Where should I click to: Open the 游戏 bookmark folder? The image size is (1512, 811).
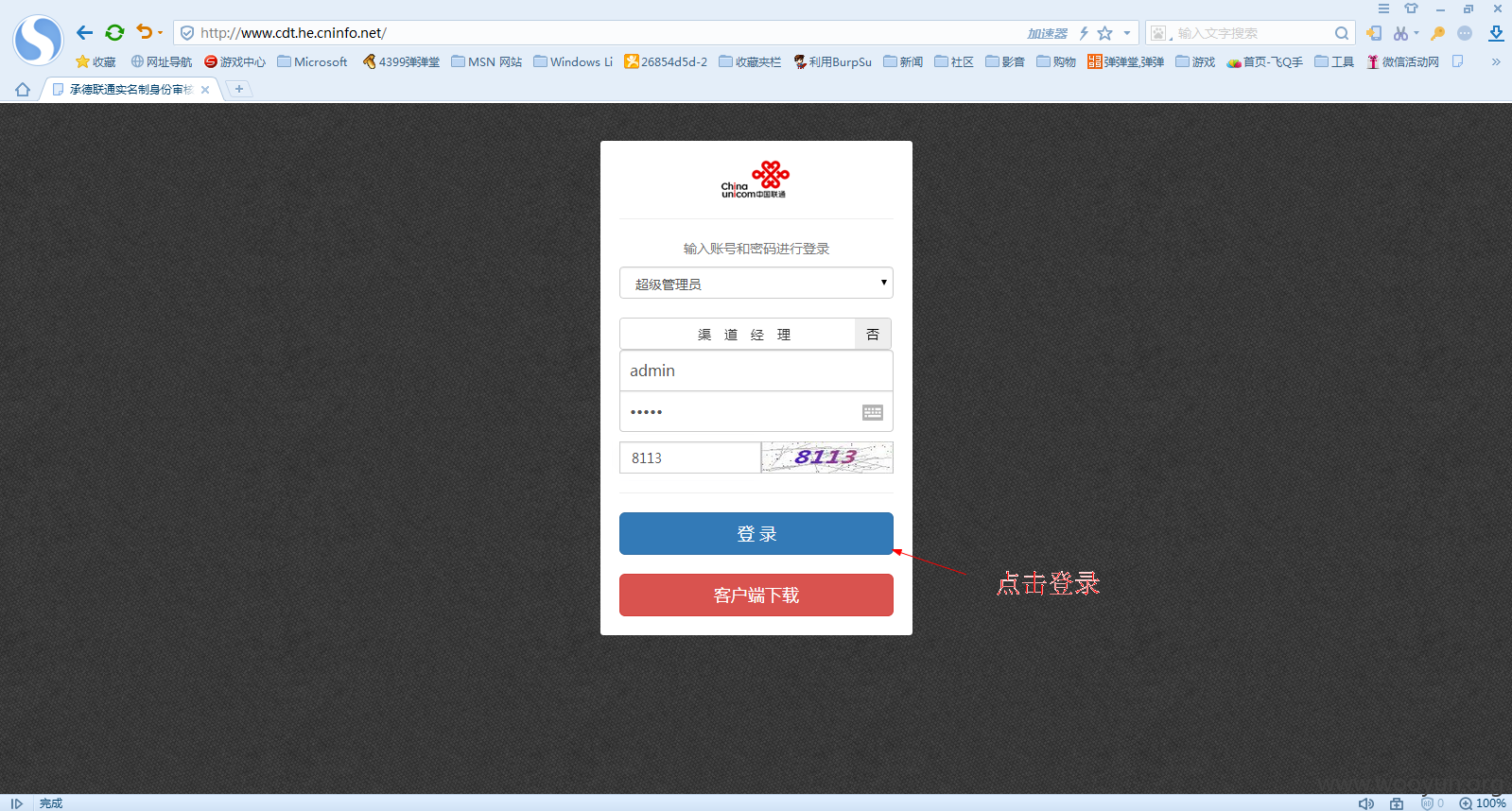pos(1195,61)
